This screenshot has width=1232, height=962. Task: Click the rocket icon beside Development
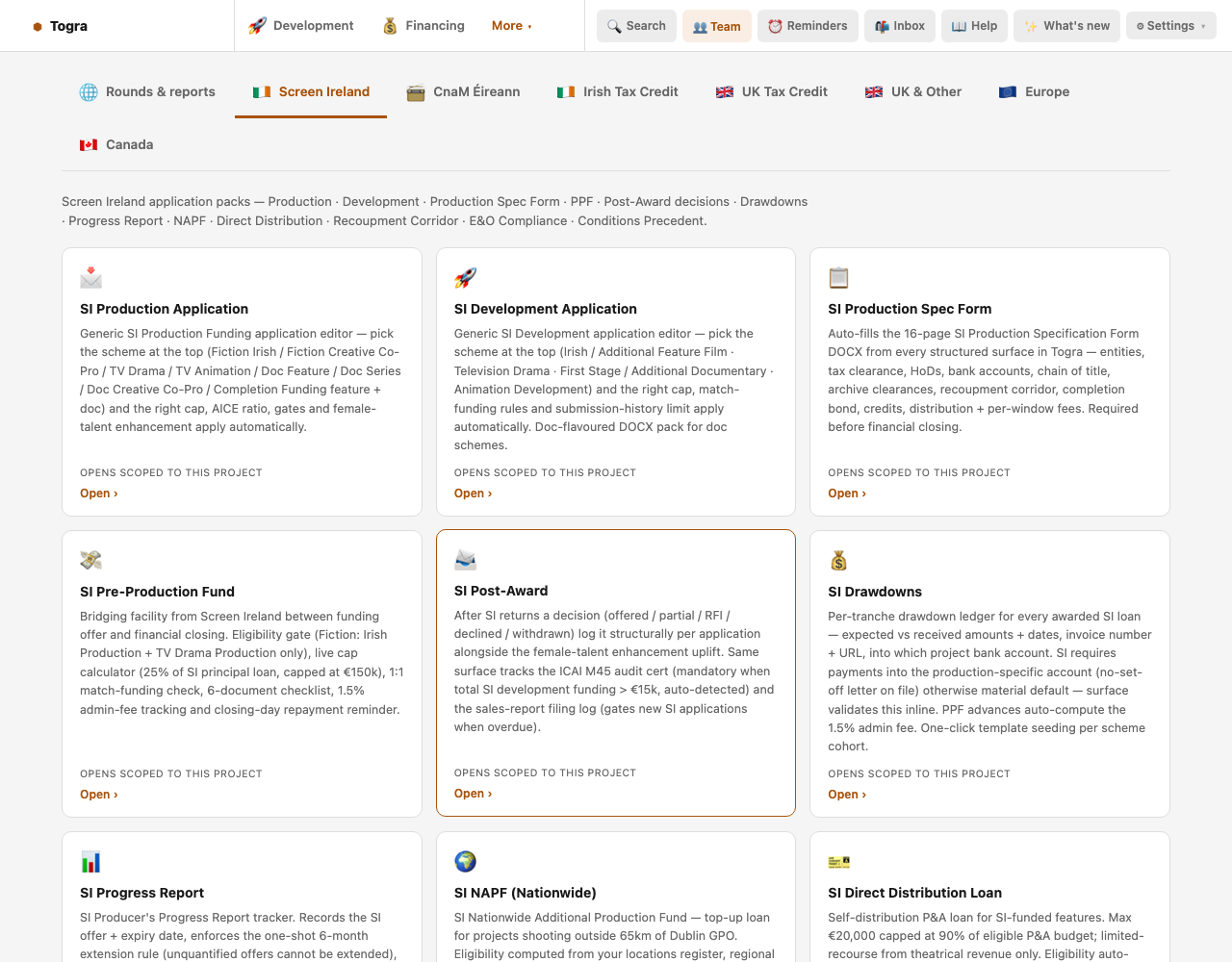257,26
